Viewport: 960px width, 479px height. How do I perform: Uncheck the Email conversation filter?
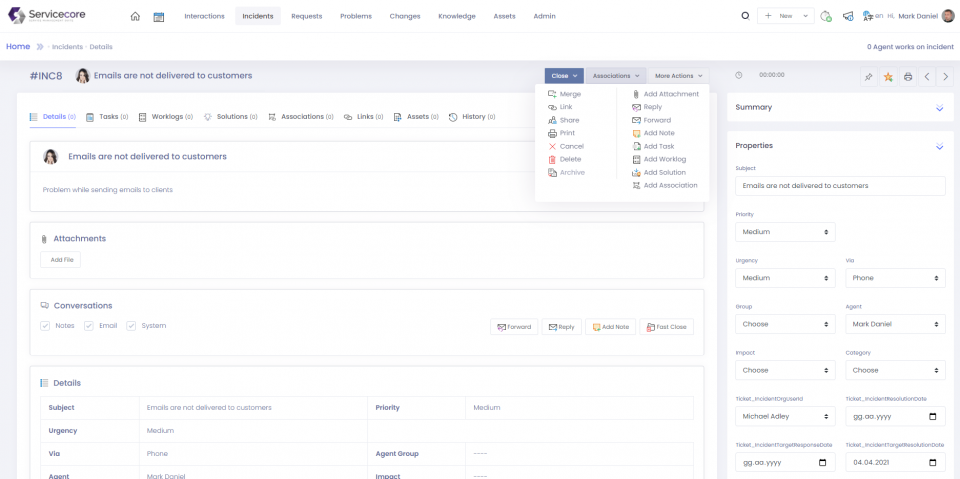tap(89, 326)
